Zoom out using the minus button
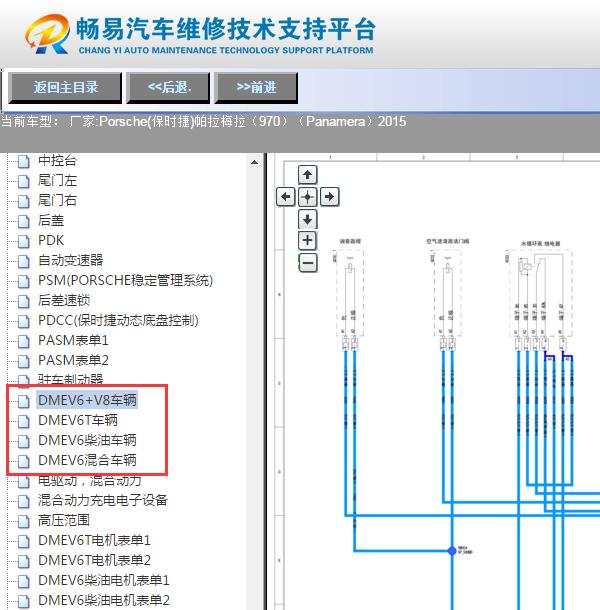This screenshot has height=610, width=600. (307, 263)
